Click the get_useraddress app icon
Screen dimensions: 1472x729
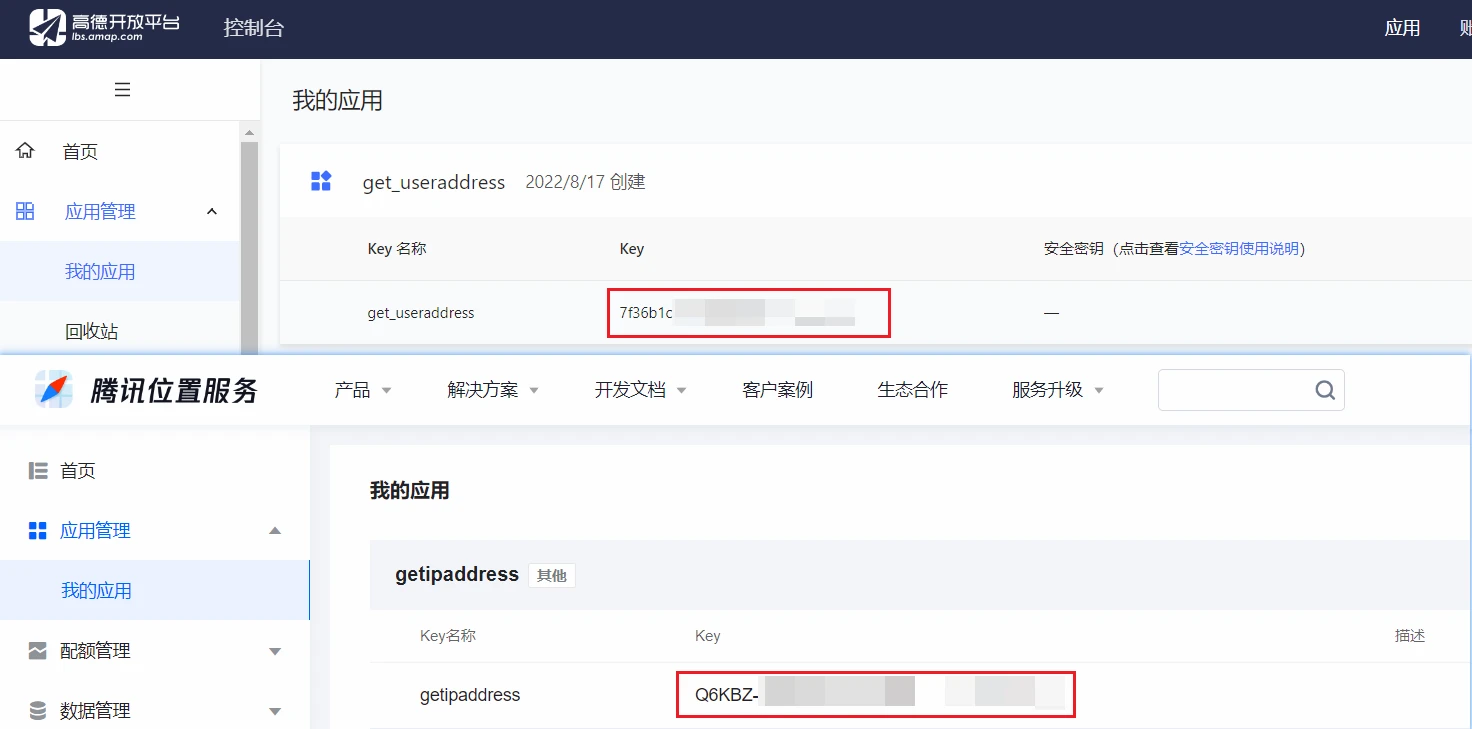click(321, 181)
